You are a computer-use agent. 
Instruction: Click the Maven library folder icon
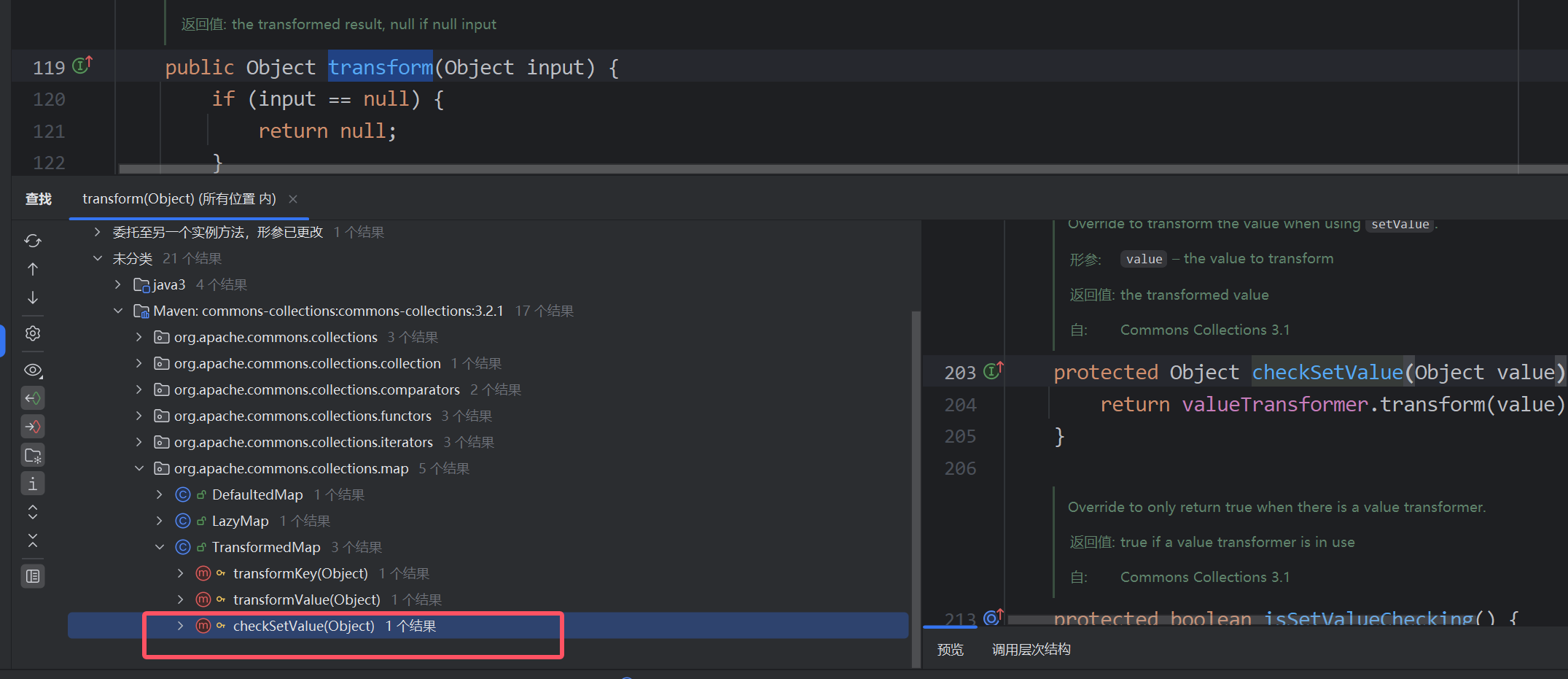coord(141,311)
